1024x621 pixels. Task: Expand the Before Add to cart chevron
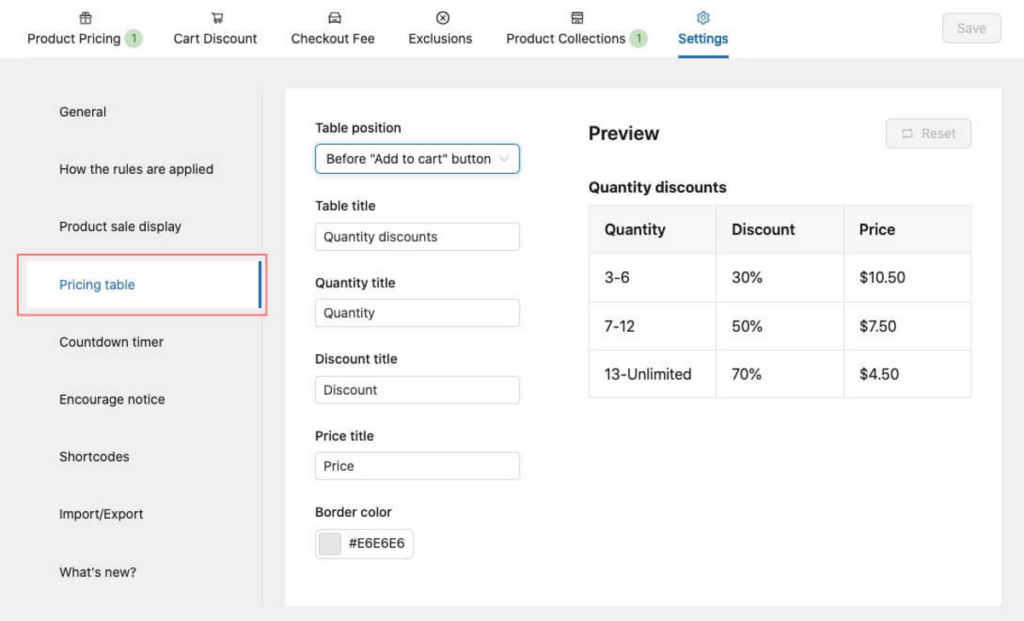coord(505,158)
